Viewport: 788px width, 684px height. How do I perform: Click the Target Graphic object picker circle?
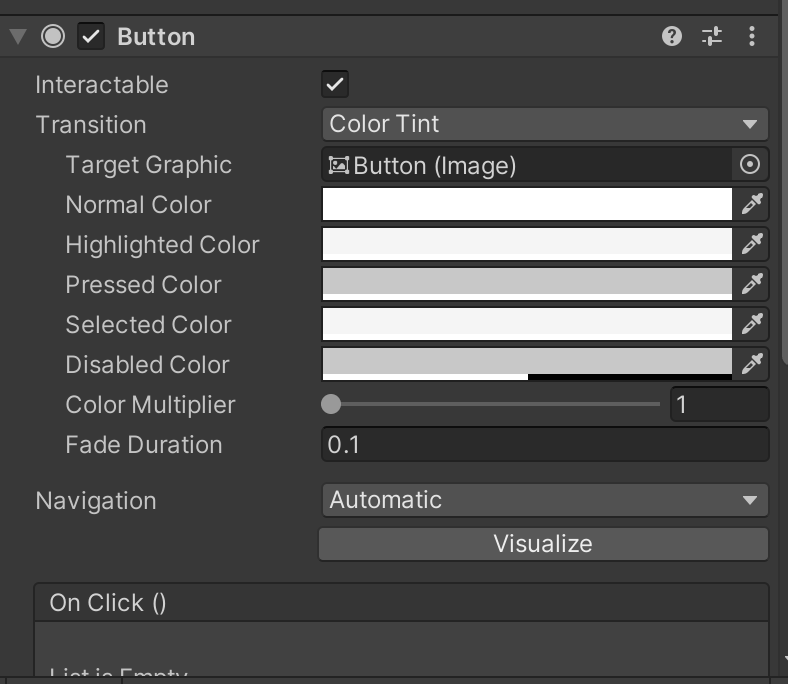click(x=750, y=165)
